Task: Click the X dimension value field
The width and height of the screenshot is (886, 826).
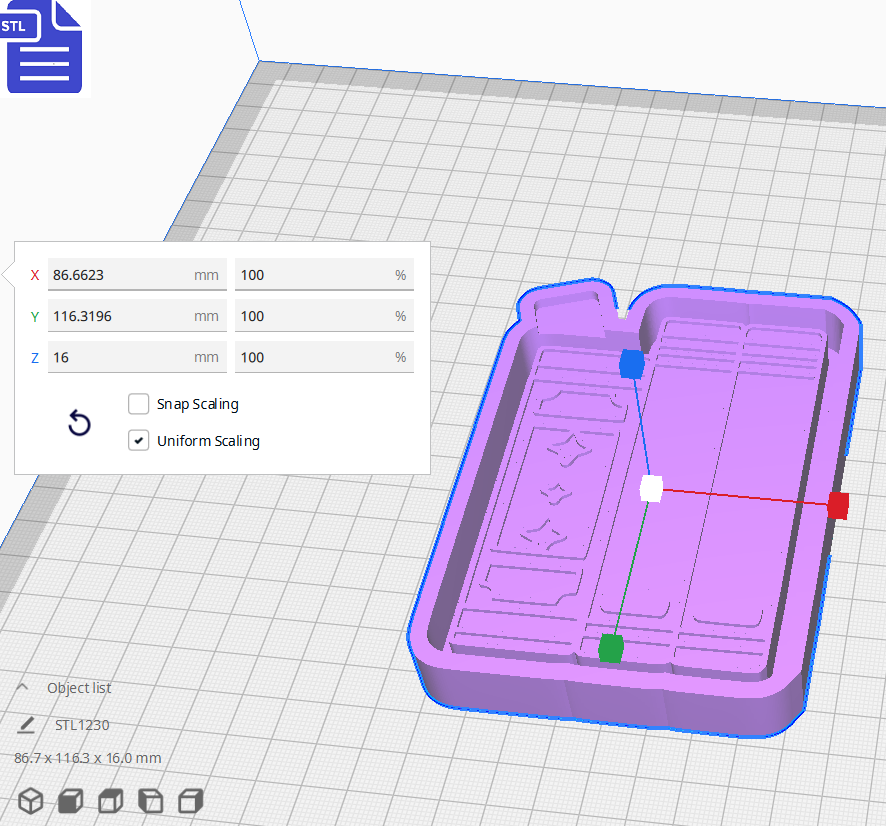Action: pyautogui.click(x=137, y=274)
